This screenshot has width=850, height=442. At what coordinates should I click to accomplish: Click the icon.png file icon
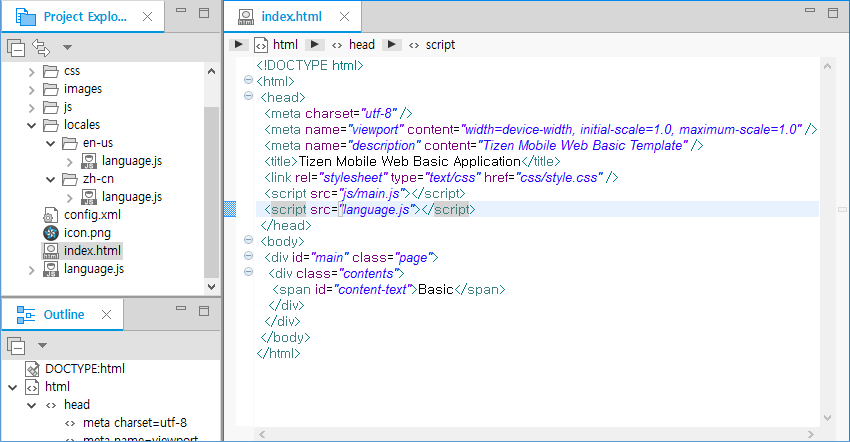click(50, 233)
